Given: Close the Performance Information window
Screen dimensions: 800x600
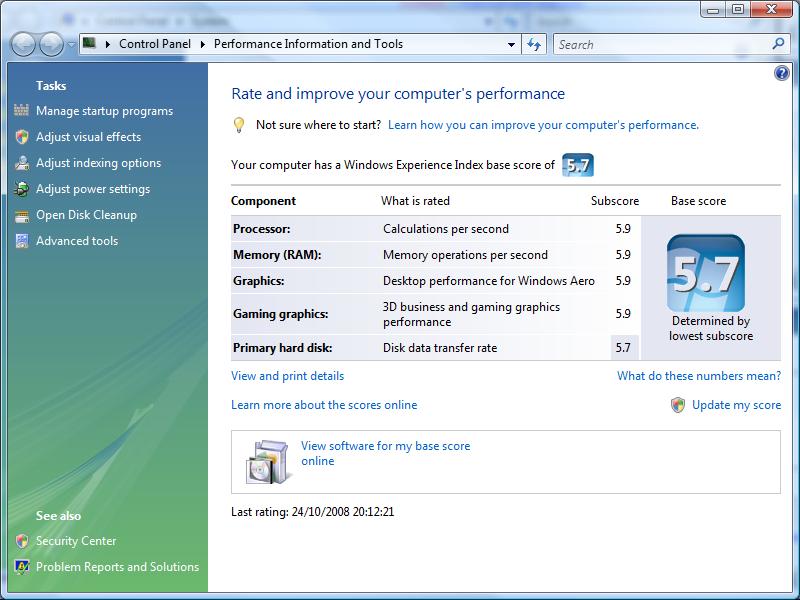Looking at the screenshot, I should tap(771, 9).
